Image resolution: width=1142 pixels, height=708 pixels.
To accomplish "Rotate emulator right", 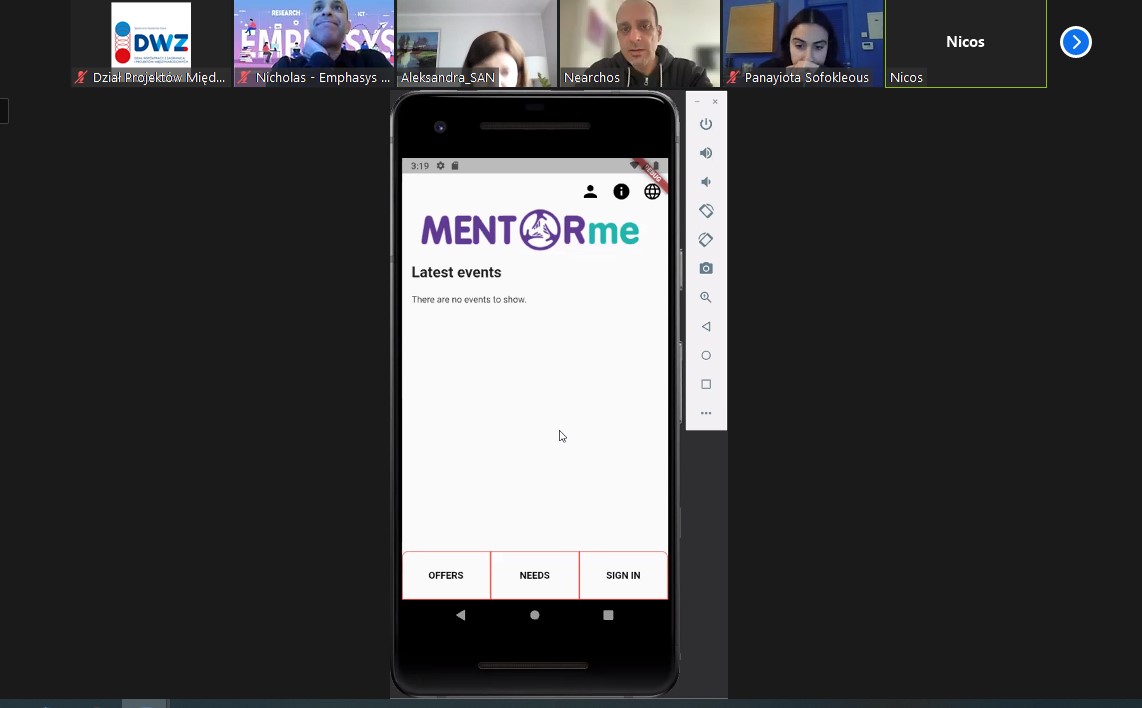I will 706,240.
